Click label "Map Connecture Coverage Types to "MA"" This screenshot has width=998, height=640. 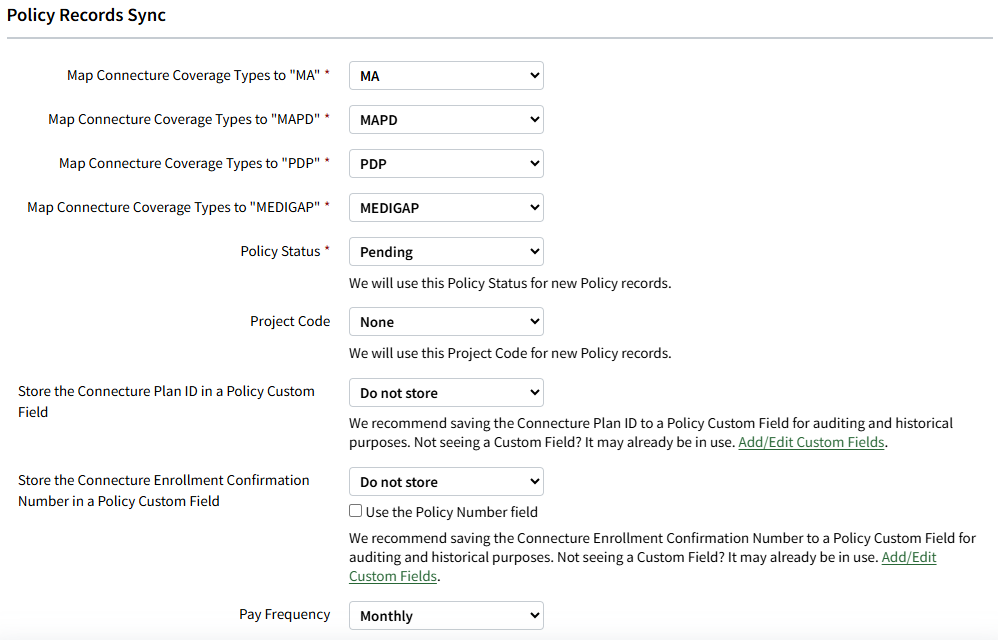(x=193, y=75)
